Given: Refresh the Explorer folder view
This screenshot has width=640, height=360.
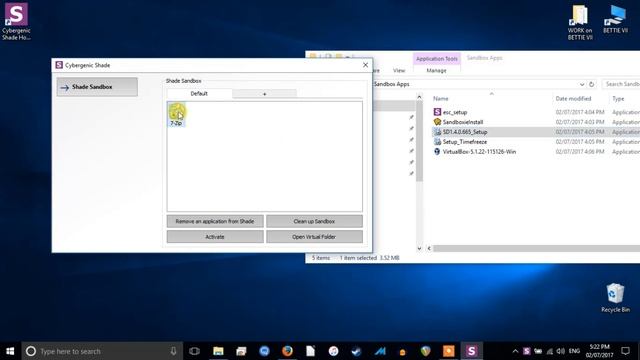Looking at the screenshot, I should point(591,84).
